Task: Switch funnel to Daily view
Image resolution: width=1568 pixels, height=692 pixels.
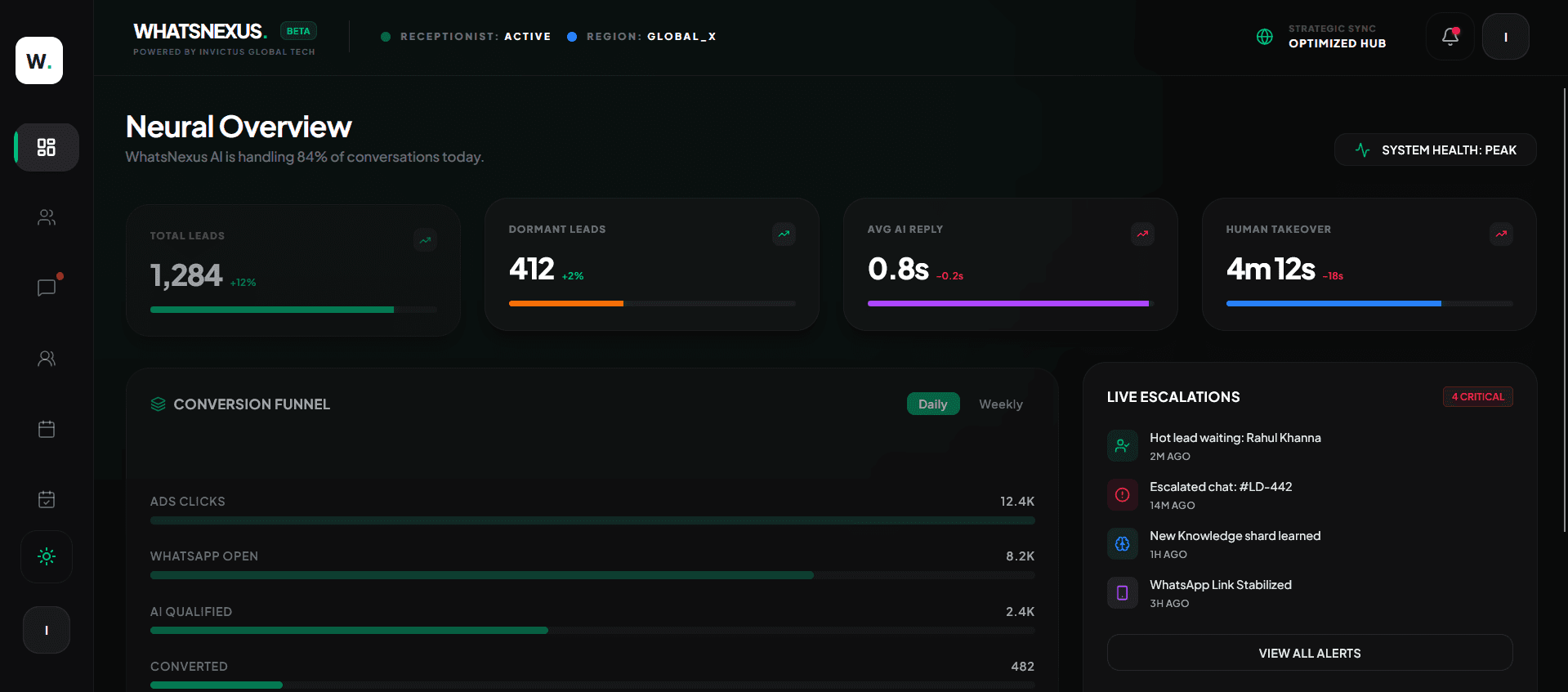Action: (x=932, y=404)
